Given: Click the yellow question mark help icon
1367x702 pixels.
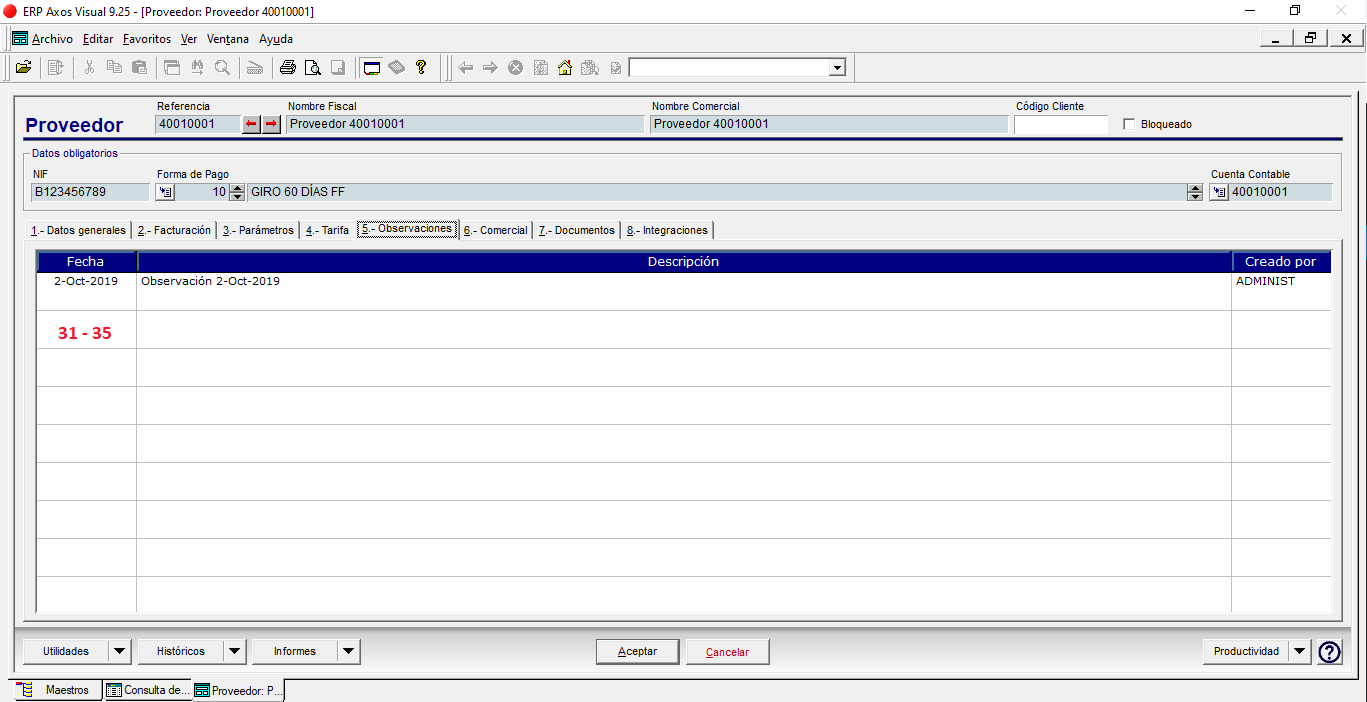Looking at the screenshot, I should 421,68.
